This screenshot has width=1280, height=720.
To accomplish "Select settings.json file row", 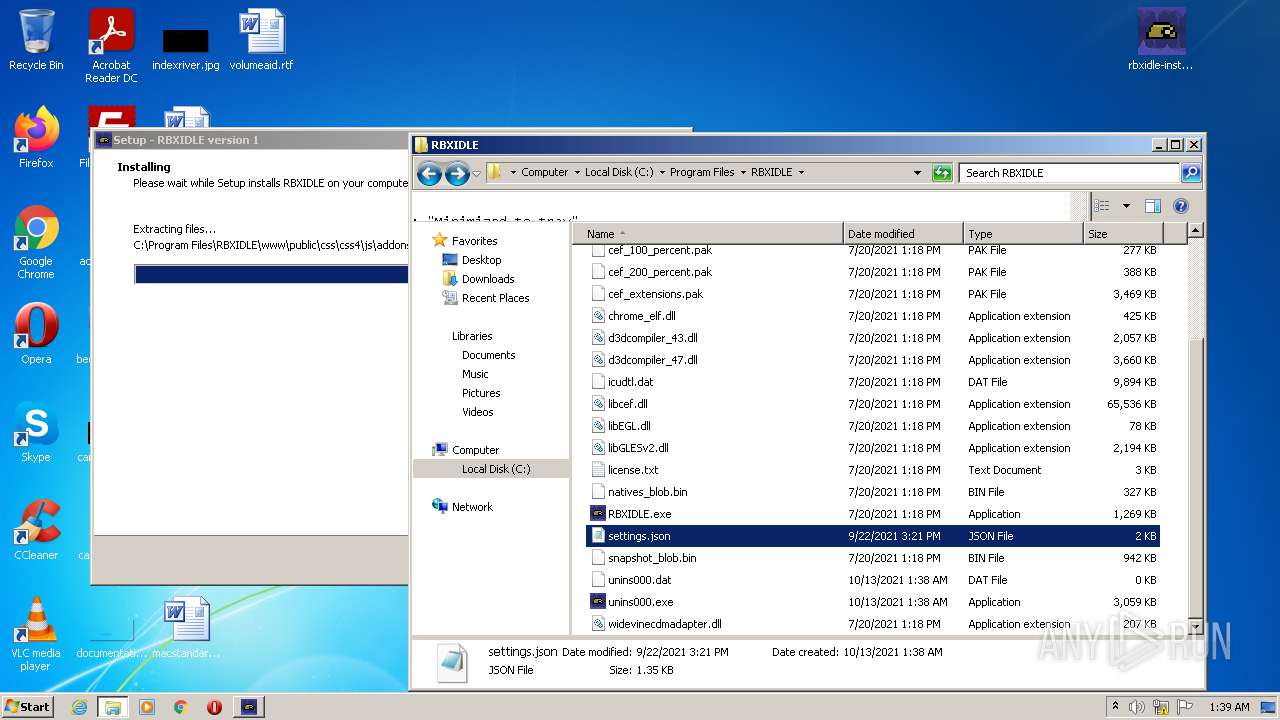I will point(873,536).
